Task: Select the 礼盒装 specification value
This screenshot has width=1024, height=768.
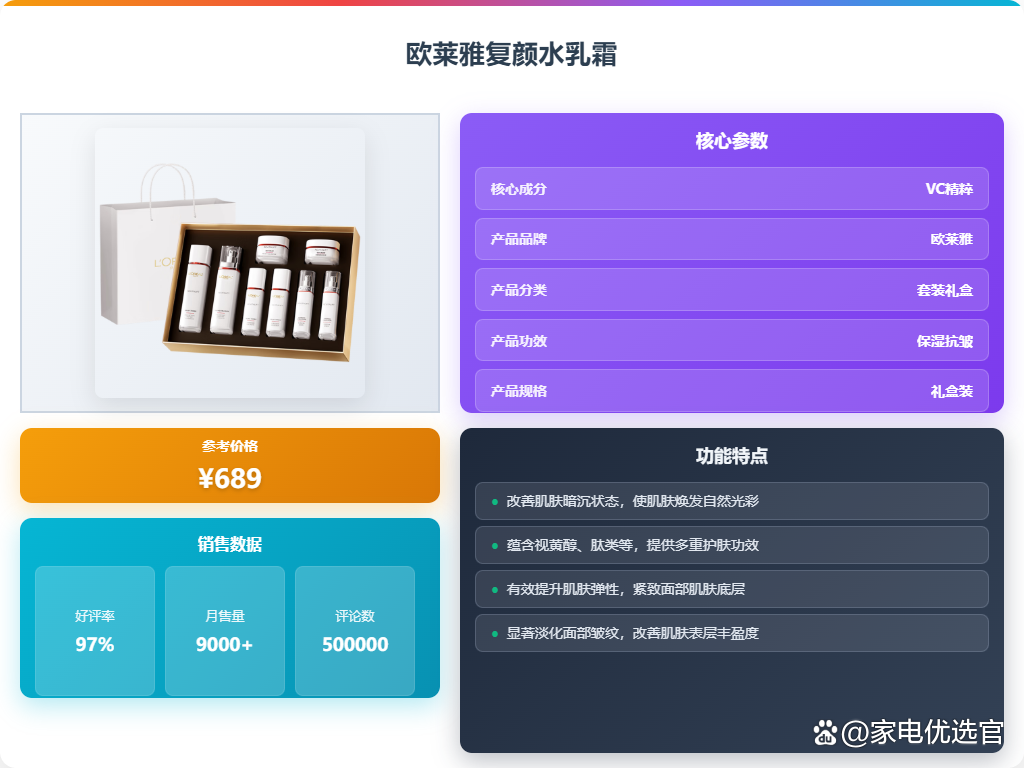Action: coord(952,391)
